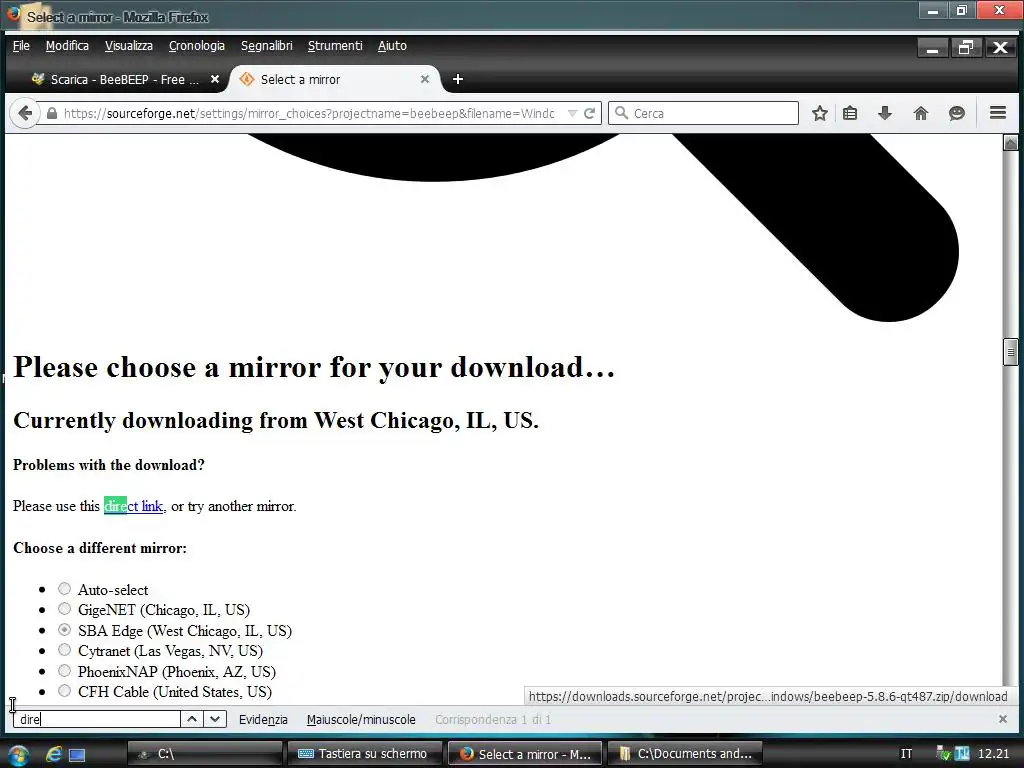Open C:\Documents and... taskbar window
1024x768 pixels.
(x=685, y=754)
